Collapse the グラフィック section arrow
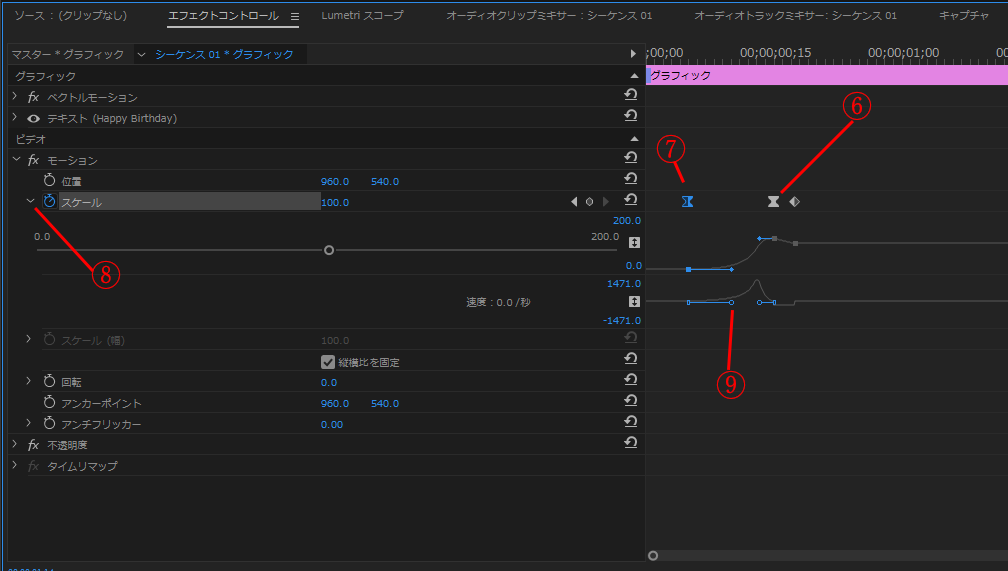The image size is (1008, 571). click(x=634, y=76)
